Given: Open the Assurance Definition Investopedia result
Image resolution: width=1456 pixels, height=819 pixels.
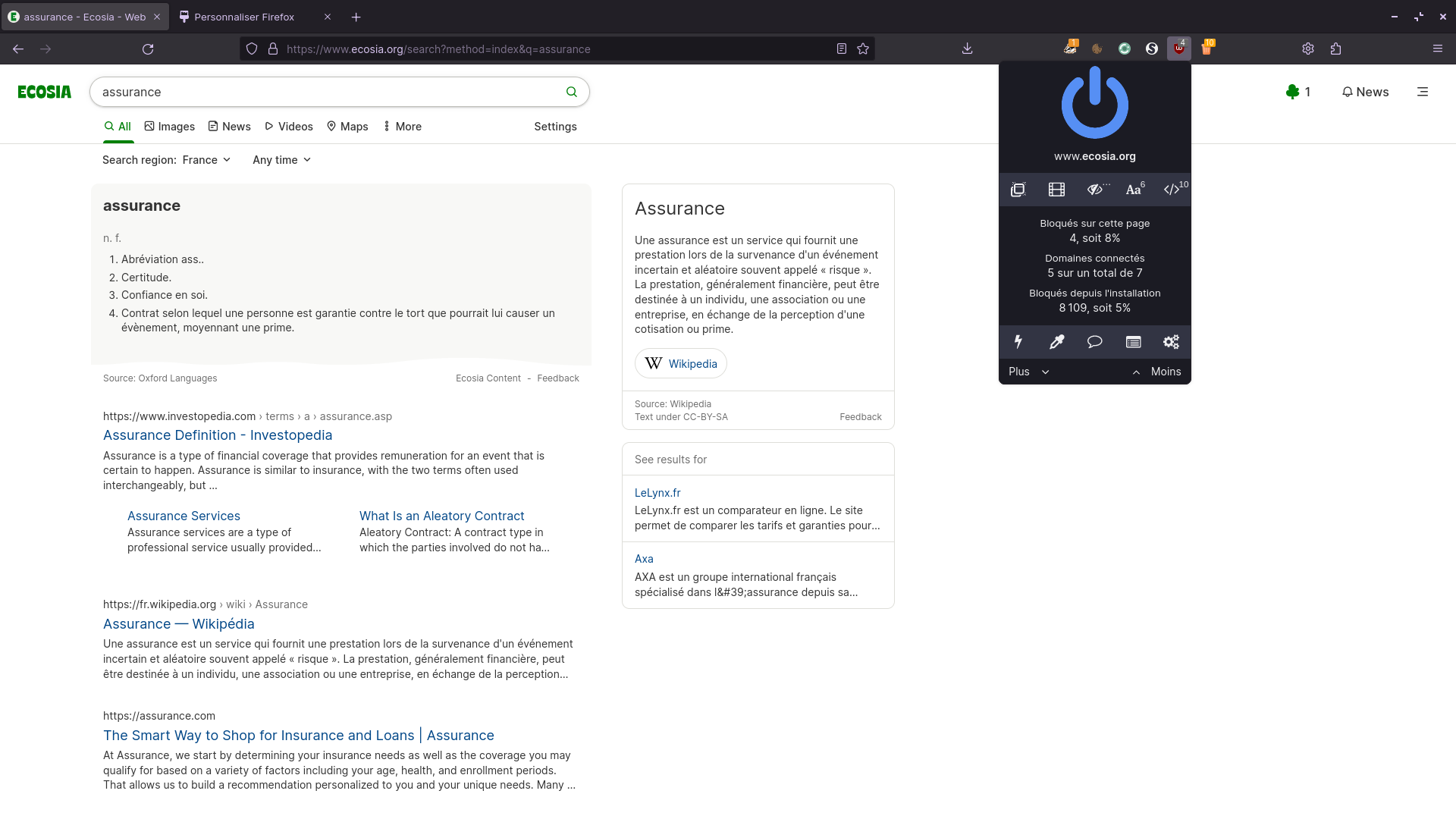Looking at the screenshot, I should [x=218, y=435].
